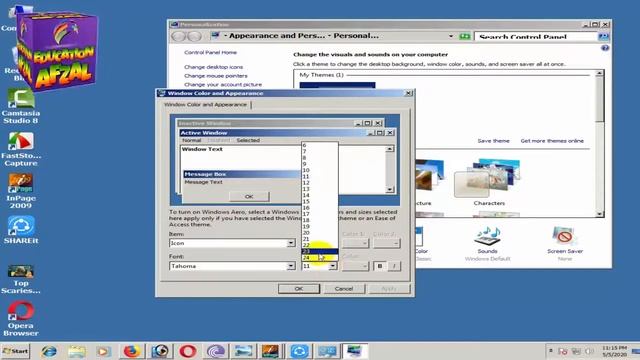Choose size 8 from the font size list

[x=320, y=158]
